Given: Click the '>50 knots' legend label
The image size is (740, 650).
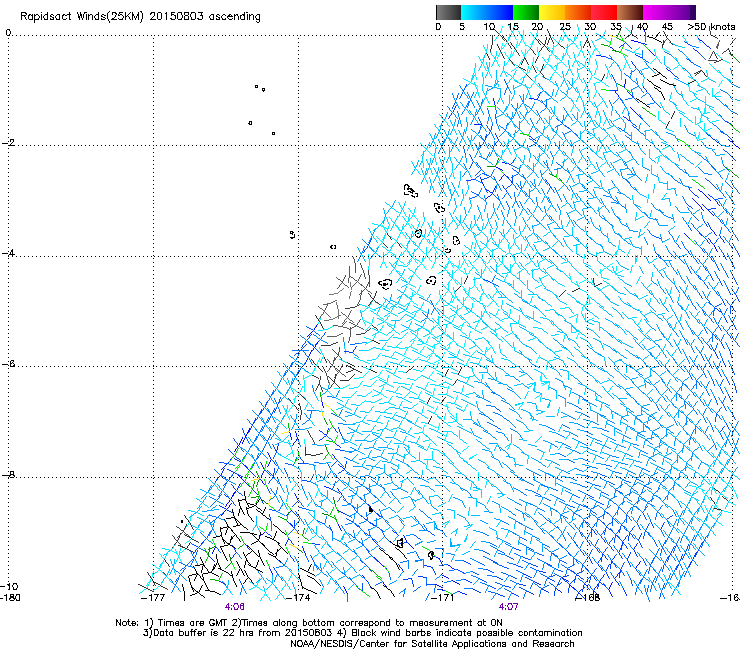Looking at the screenshot, I should 711,27.
